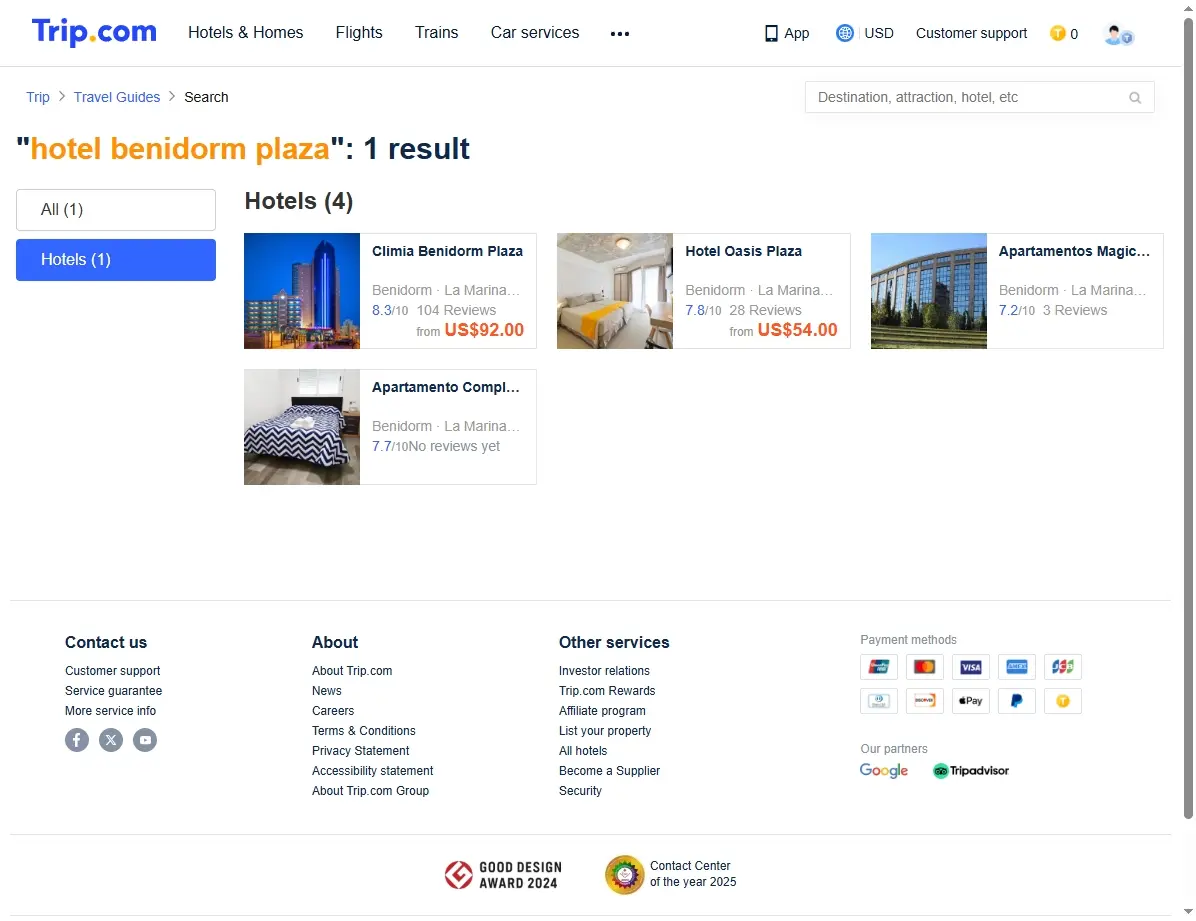Open the Careers footer link
The width and height of the screenshot is (1196, 921).
pyautogui.click(x=333, y=710)
